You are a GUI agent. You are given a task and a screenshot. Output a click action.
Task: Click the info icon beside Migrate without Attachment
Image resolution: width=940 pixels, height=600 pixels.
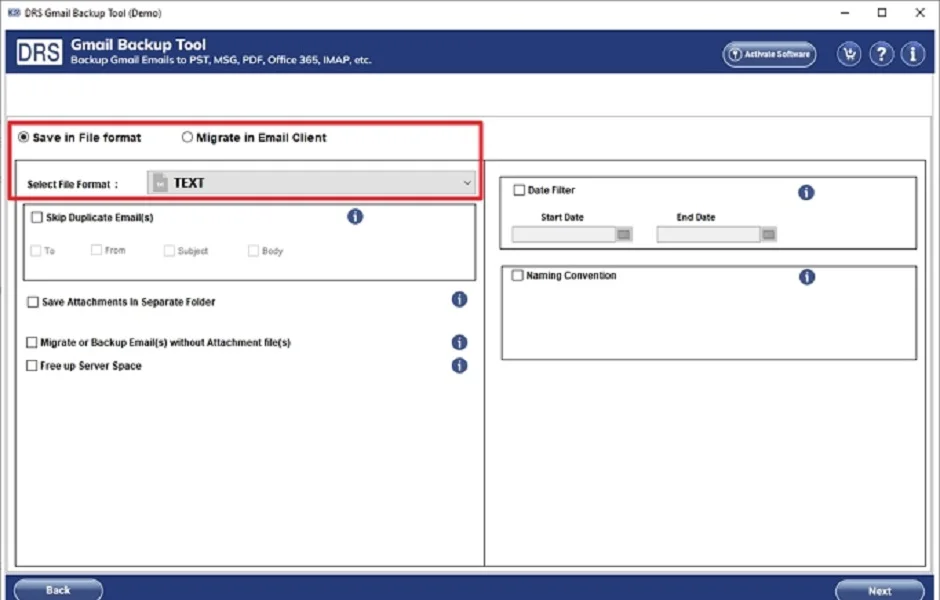[459, 341]
